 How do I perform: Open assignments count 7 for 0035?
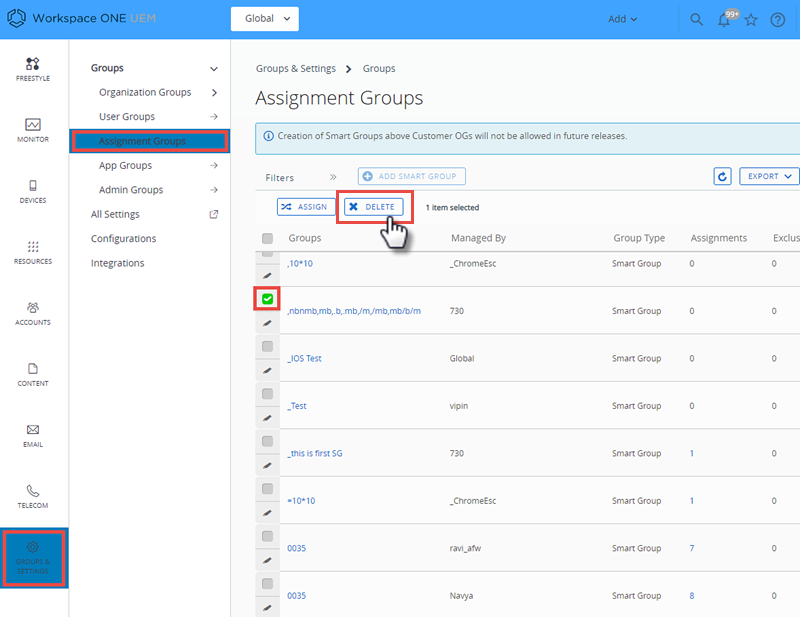(692, 548)
